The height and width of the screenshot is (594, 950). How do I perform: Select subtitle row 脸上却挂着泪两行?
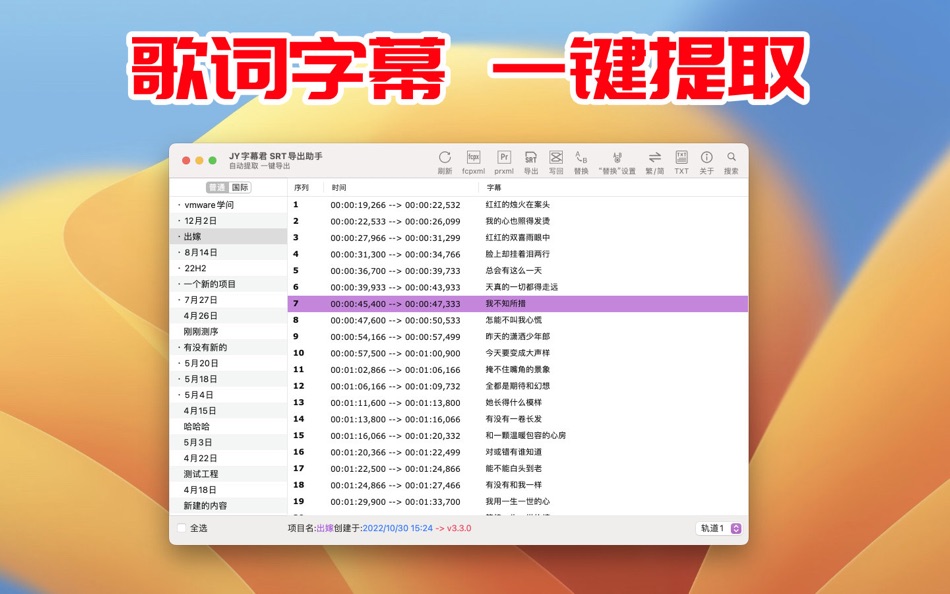(x=518, y=254)
